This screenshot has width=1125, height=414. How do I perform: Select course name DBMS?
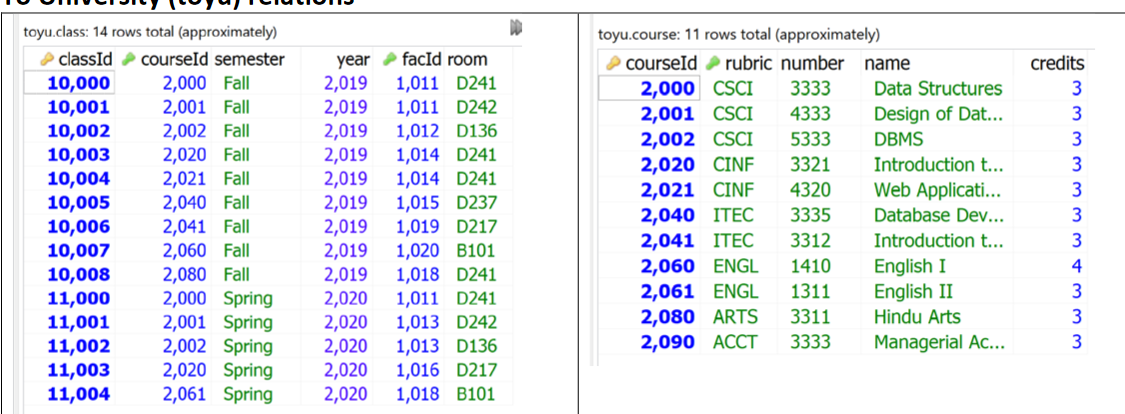tap(898, 139)
